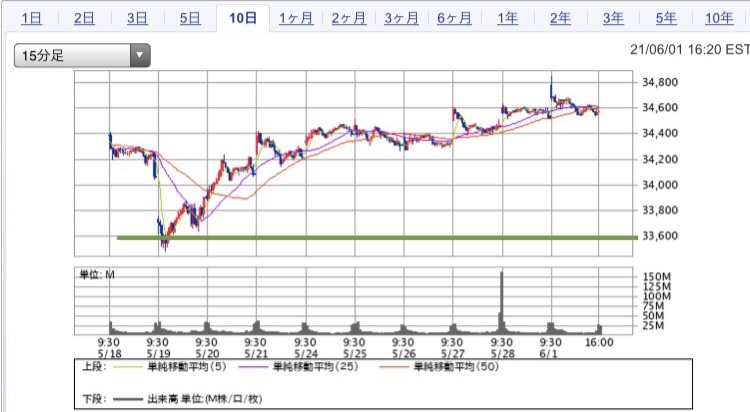Click the 9:30 5/21 date label

point(256,348)
